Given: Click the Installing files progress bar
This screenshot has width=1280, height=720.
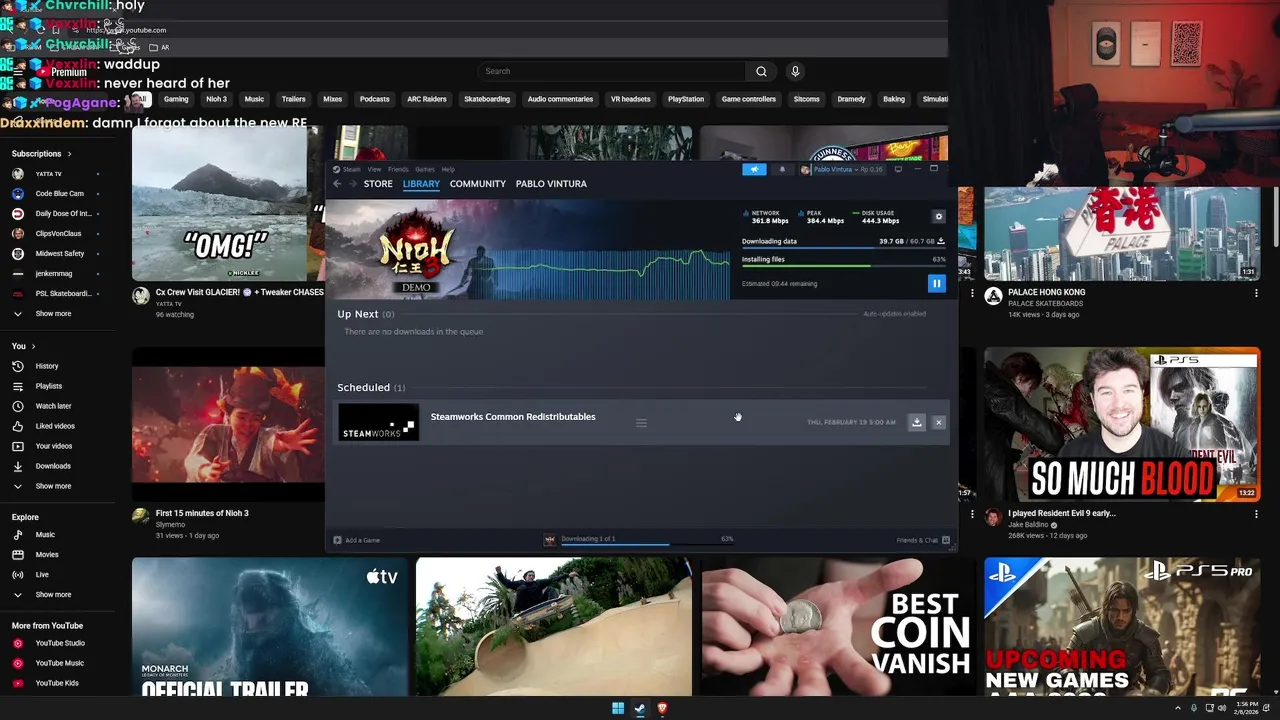Looking at the screenshot, I should click(844, 266).
